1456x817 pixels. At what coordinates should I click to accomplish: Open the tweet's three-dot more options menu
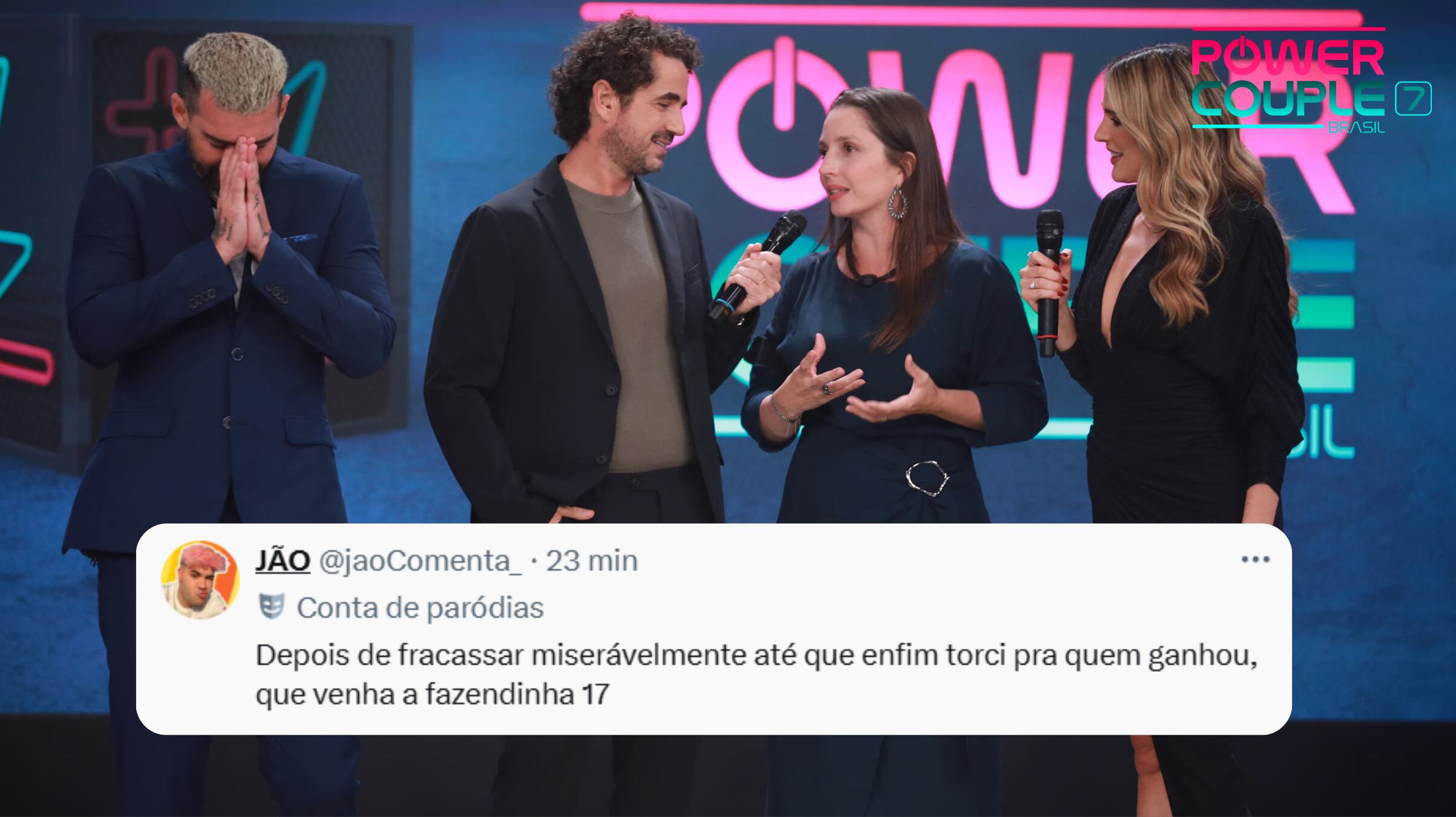coord(1255,560)
